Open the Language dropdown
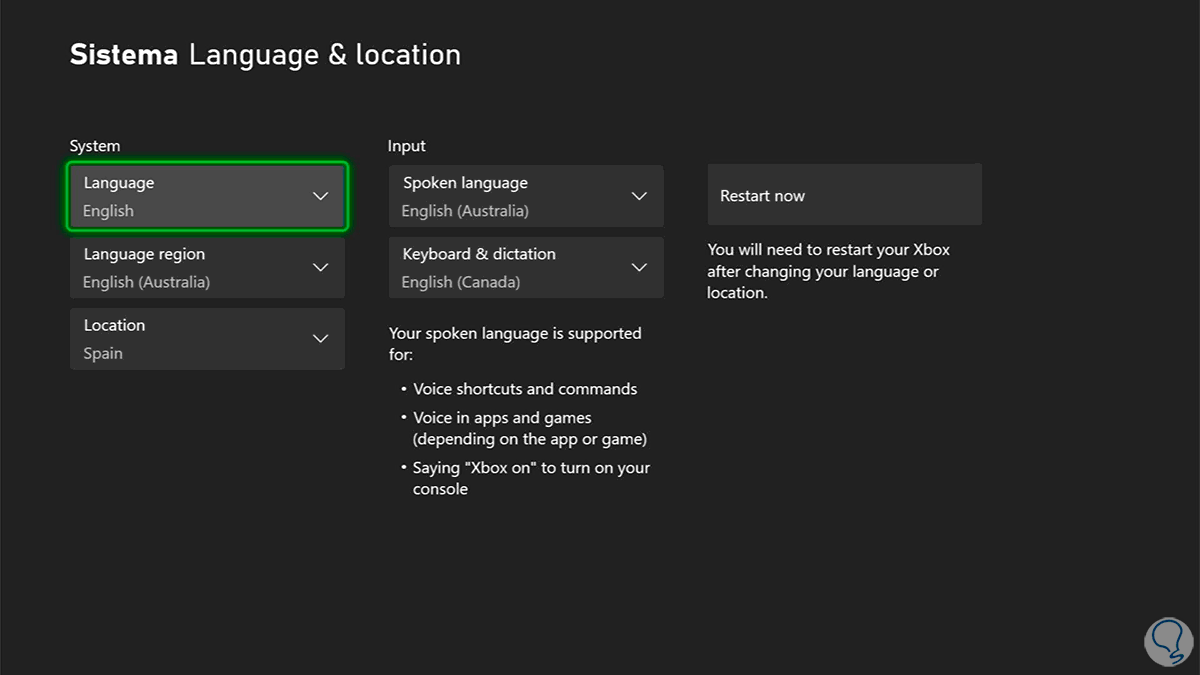The image size is (1200, 675). point(207,196)
